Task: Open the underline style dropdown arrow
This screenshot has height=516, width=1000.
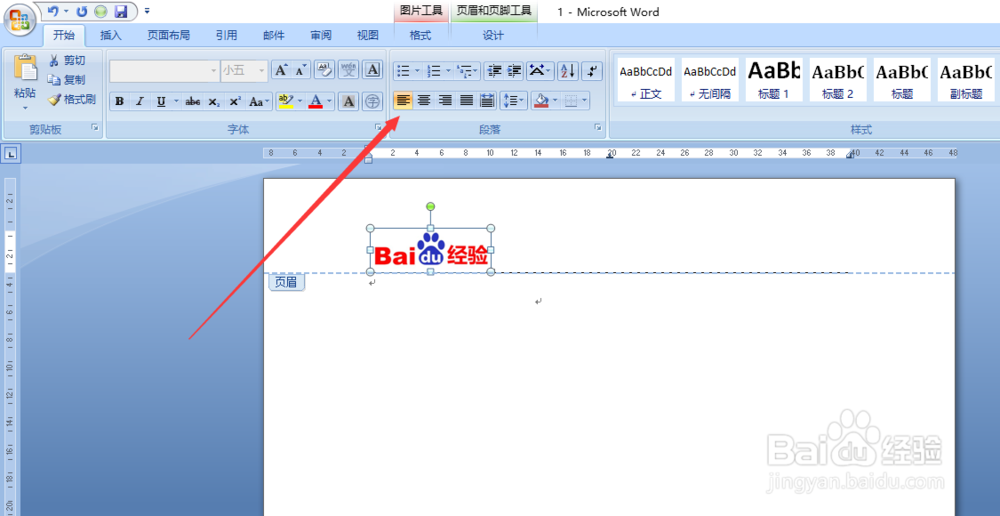Action: tap(176, 101)
